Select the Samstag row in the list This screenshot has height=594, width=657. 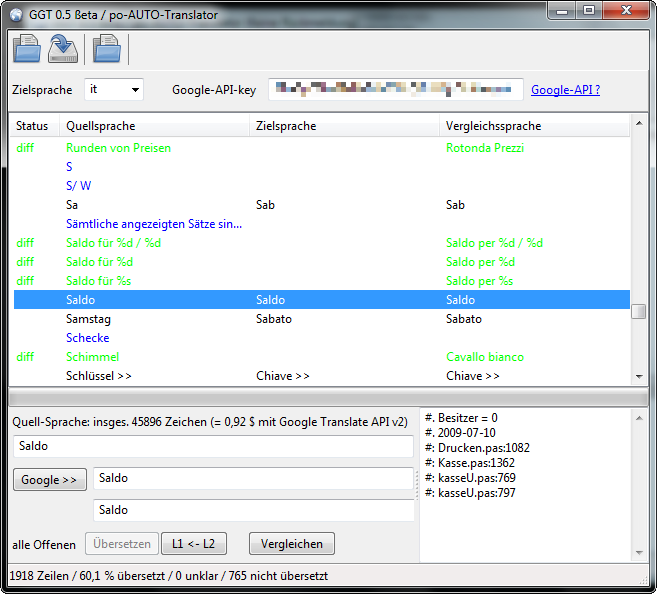[88, 319]
